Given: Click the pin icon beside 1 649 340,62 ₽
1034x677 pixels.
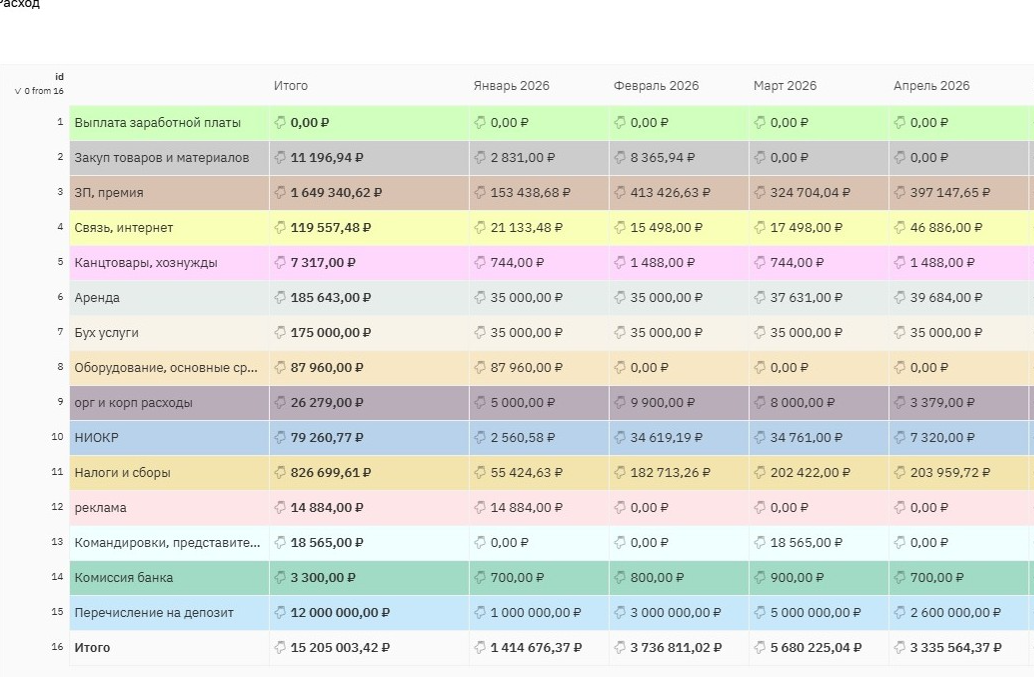Looking at the screenshot, I should click(280, 192).
